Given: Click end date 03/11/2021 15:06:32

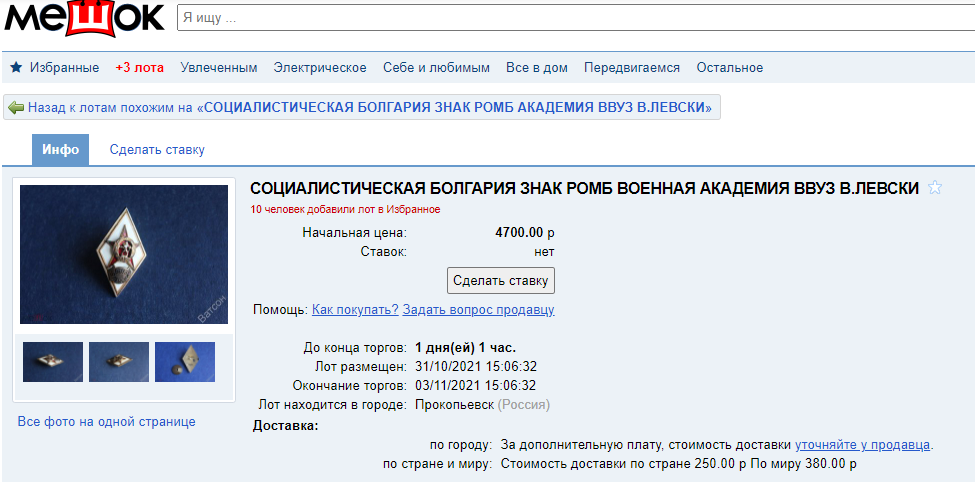Looking at the screenshot, I should [x=476, y=386].
